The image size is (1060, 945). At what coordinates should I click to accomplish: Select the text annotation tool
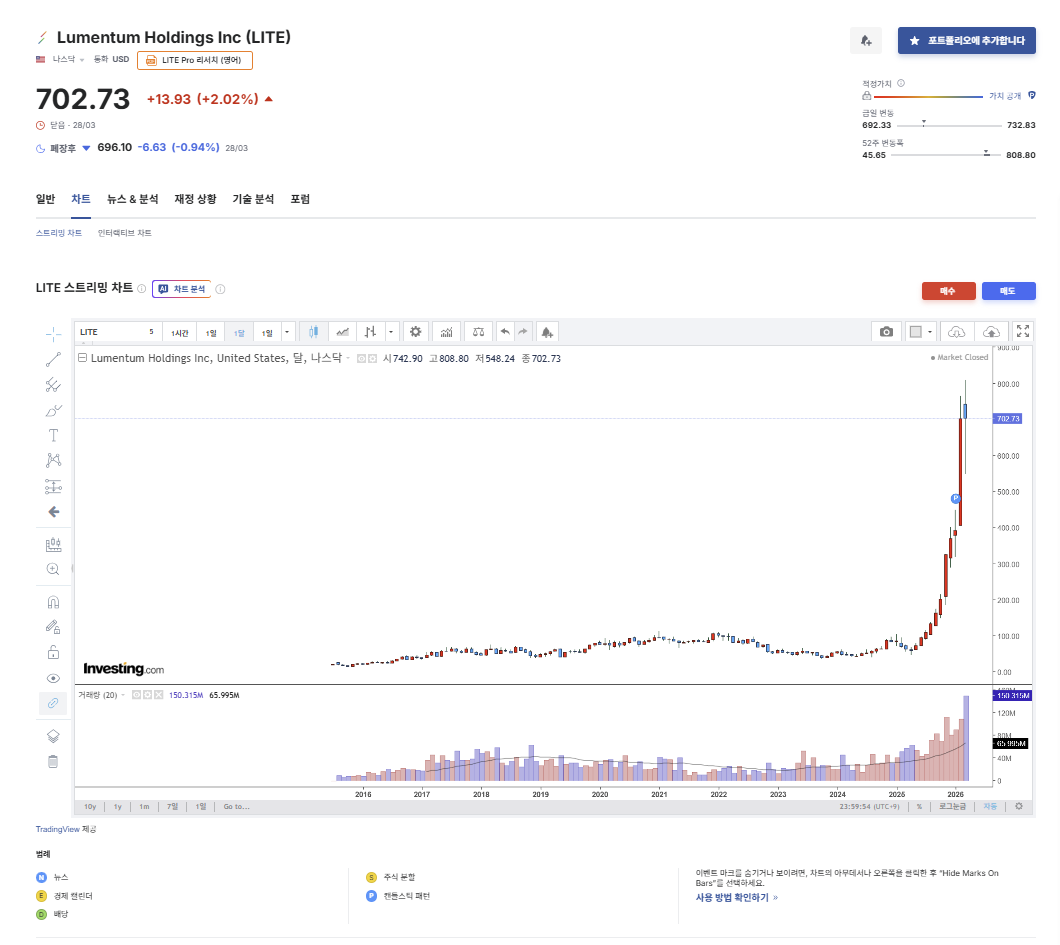[53, 435]
